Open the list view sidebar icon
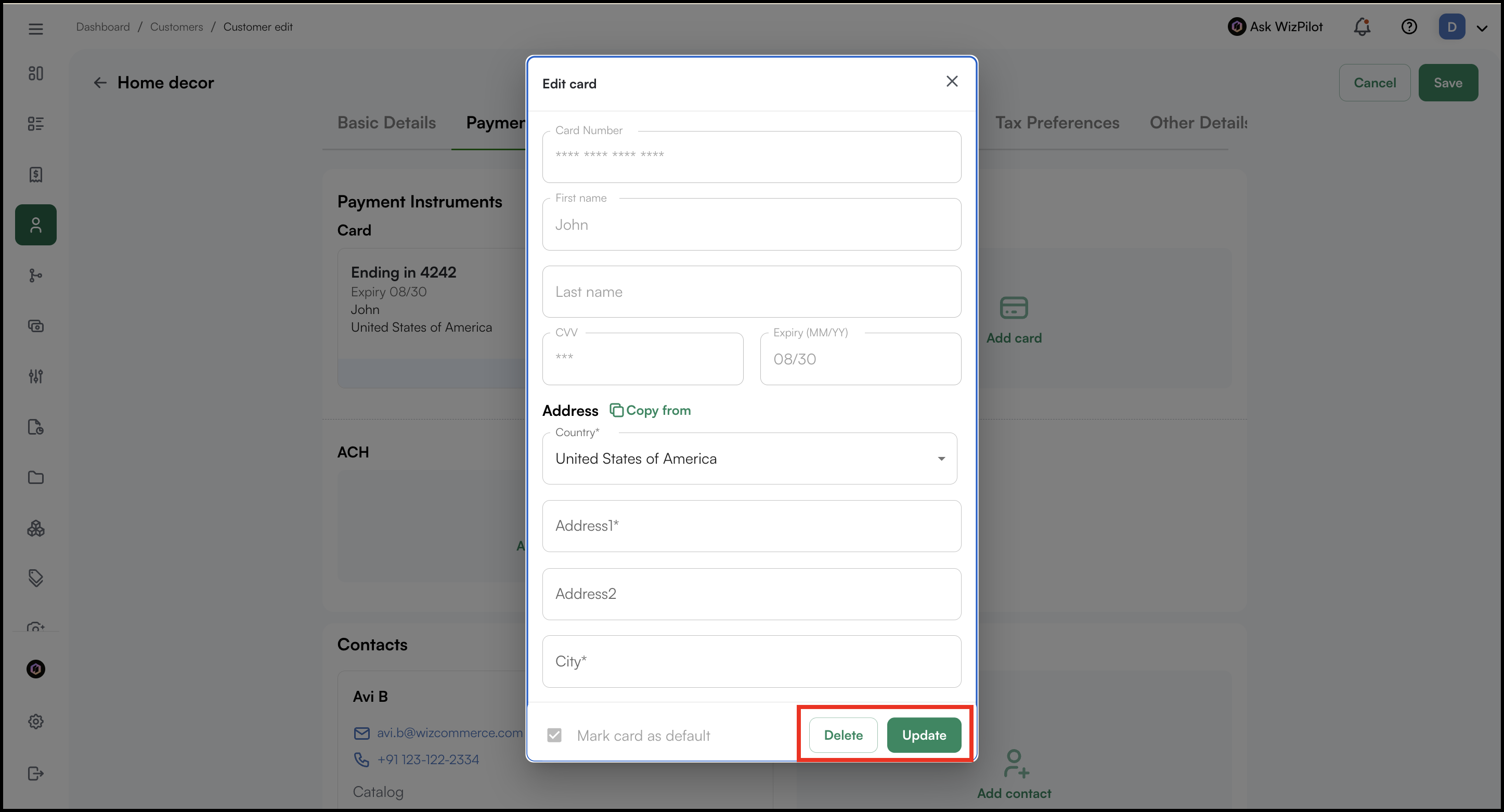 tap(35, 124)
